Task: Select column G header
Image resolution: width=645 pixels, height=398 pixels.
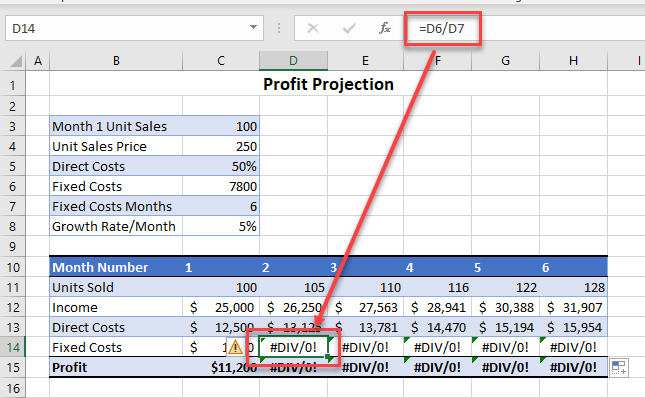Action: coord(506,61)
